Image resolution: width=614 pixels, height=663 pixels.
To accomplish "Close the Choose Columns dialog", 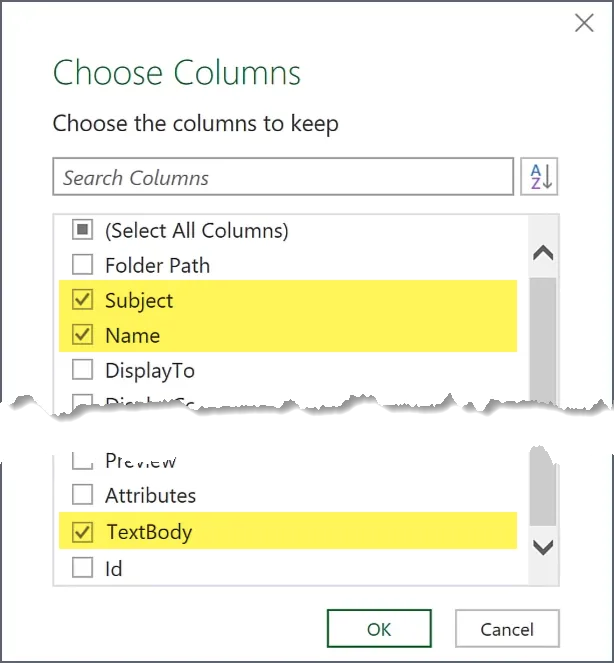I will point(584,23).
